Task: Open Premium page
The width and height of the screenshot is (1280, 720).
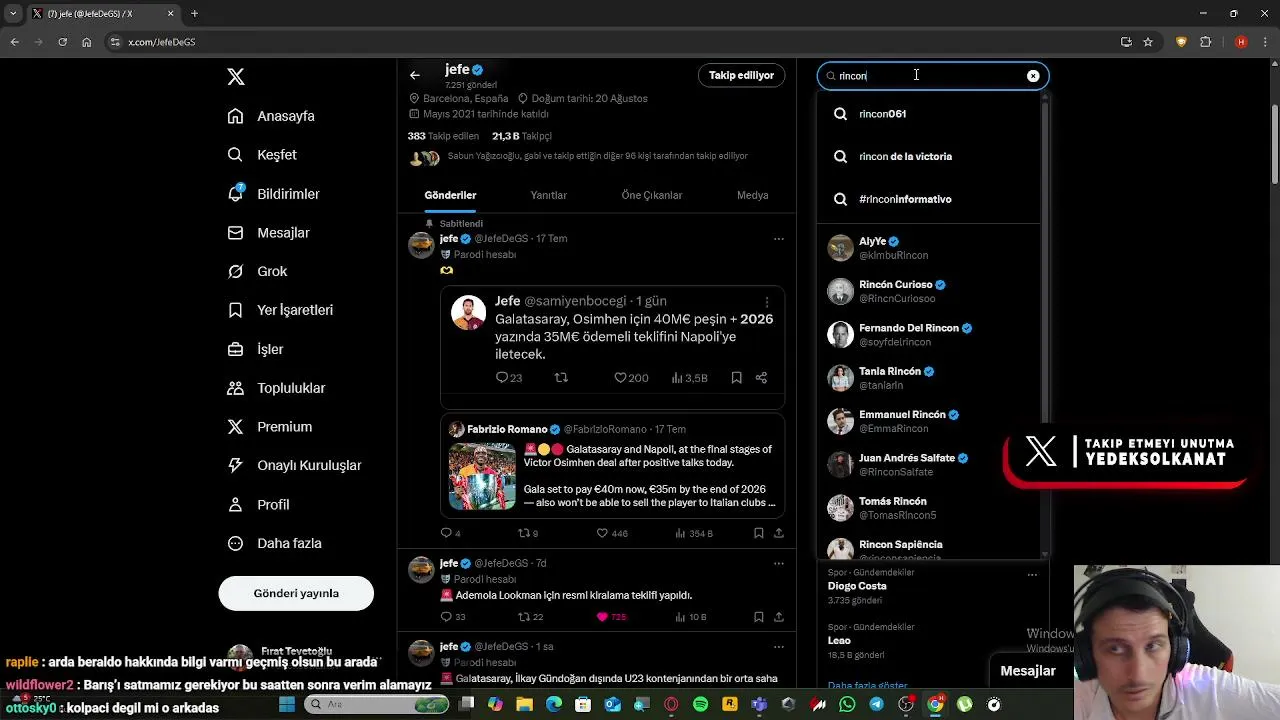Action: (269, 427)
